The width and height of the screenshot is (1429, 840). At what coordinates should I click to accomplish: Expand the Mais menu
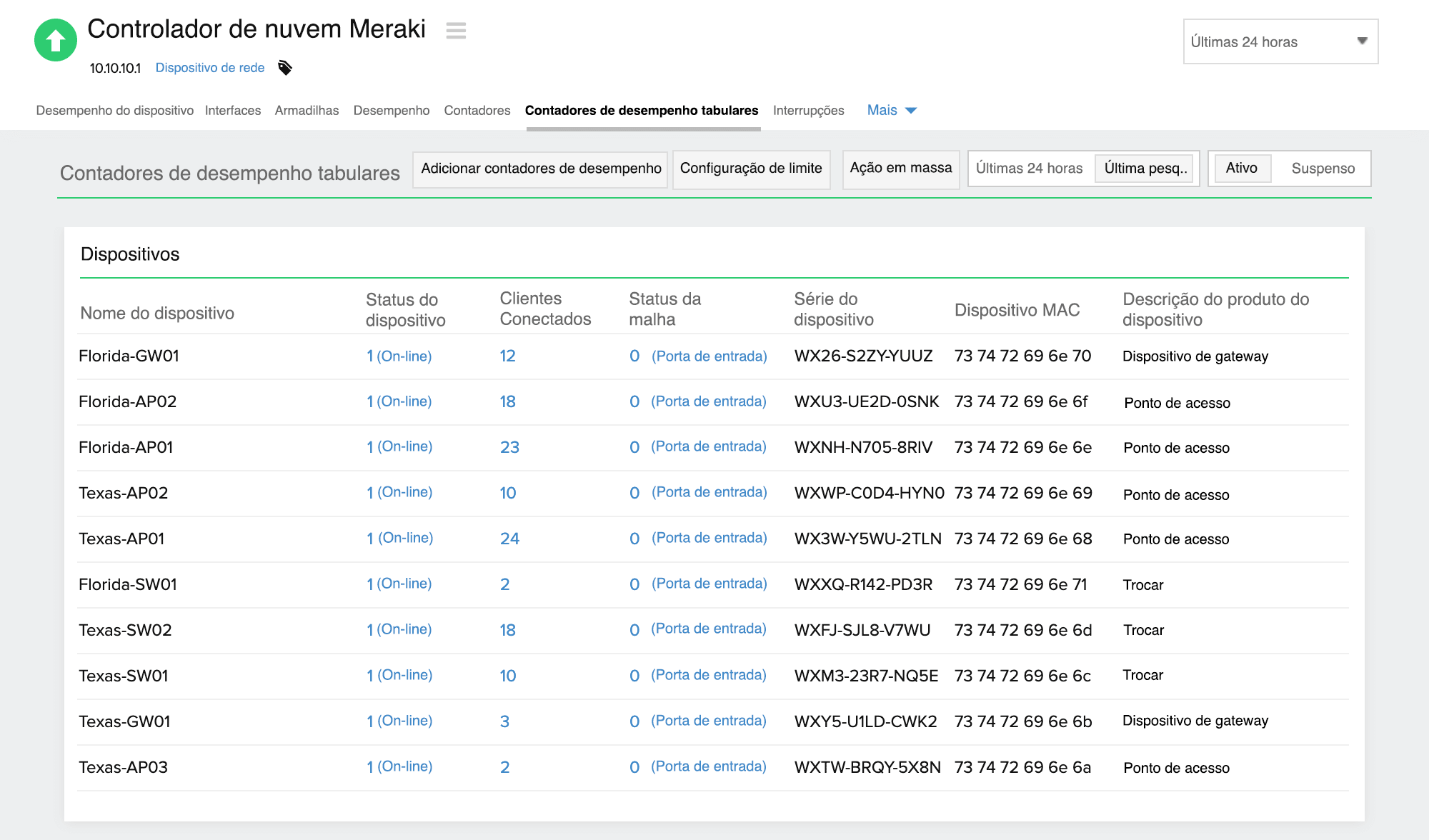click(x=890, y=110)
